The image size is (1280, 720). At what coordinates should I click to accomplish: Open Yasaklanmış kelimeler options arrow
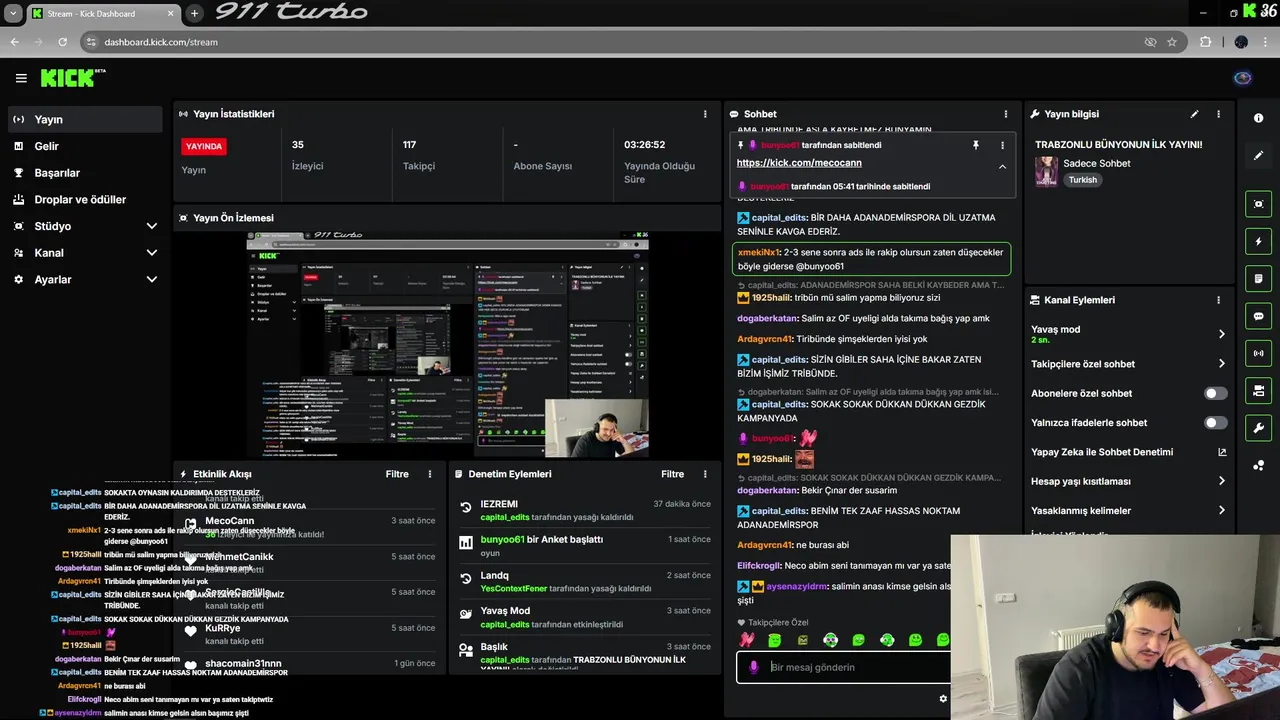[x=1221, y=510]
